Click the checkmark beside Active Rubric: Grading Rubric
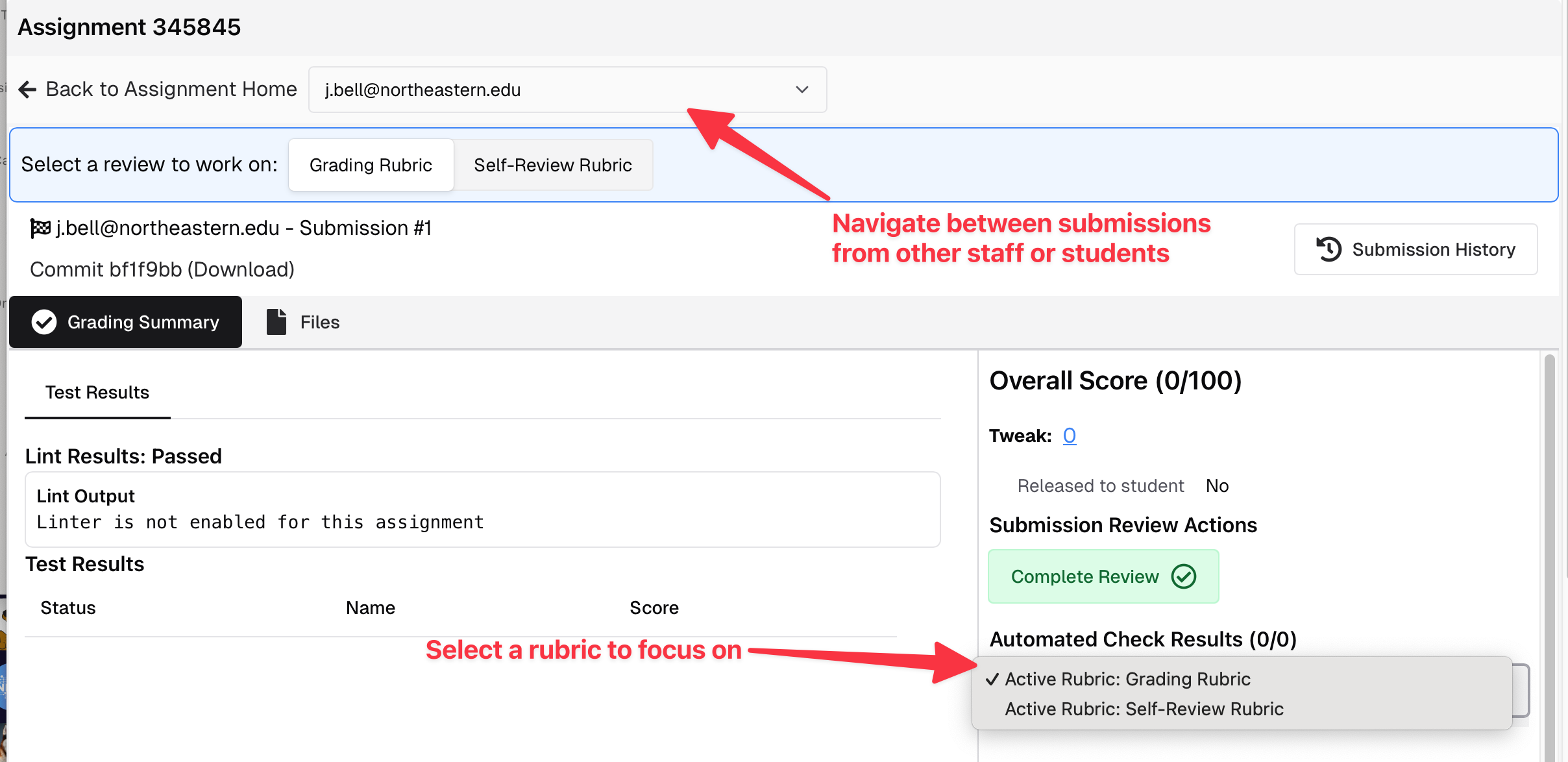The width and height of the screenshot is (1568, 762). click(x=992, y=679)
